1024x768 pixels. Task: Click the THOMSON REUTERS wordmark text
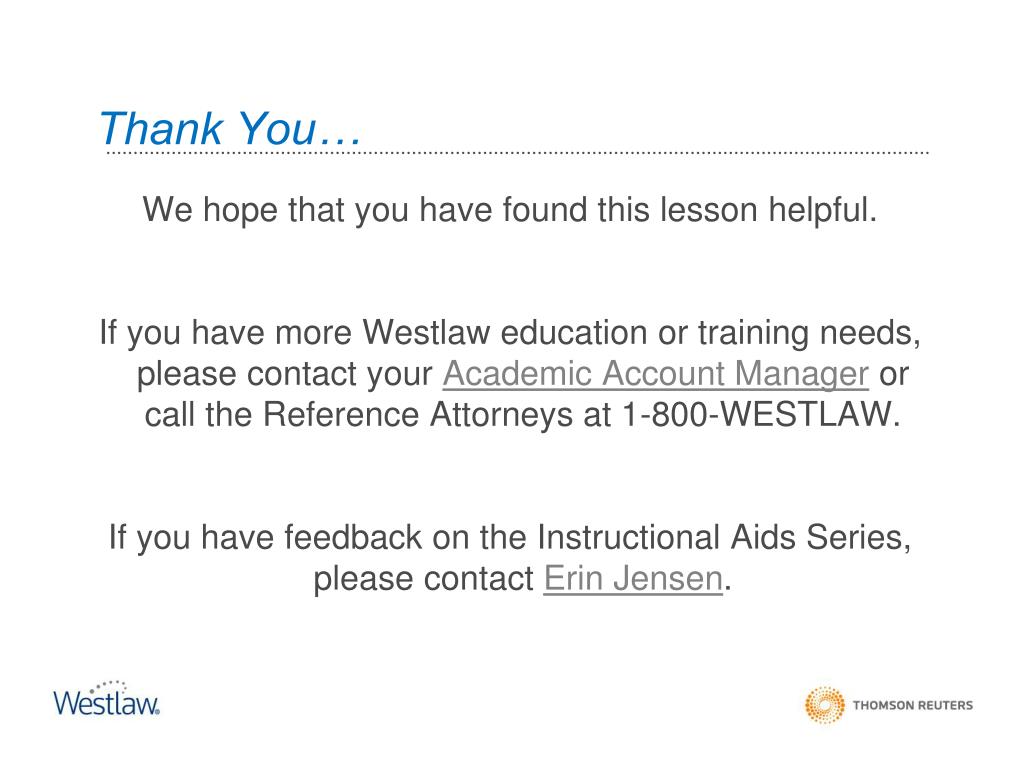[912, 705]
